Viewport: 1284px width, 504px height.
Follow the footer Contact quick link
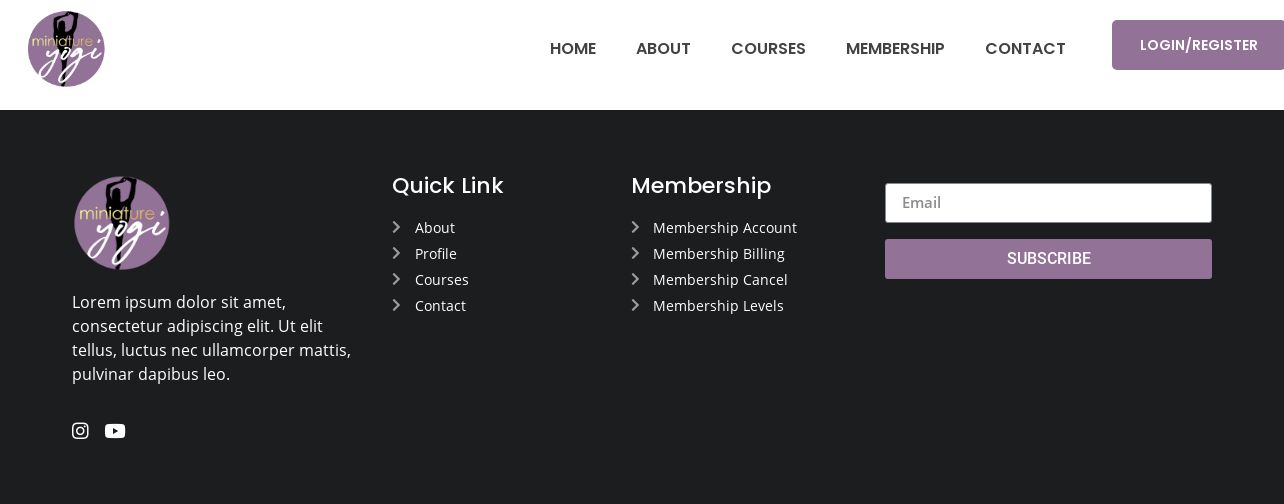440,306
